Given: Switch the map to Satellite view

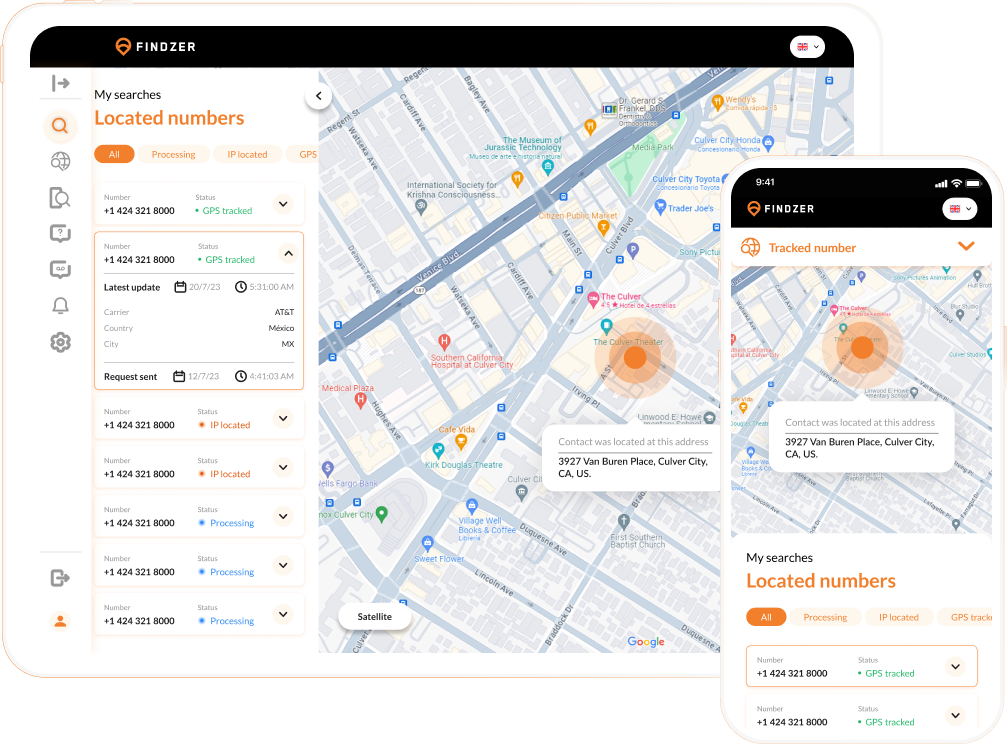Looking at the screenshot, I should tap(374, 616).
